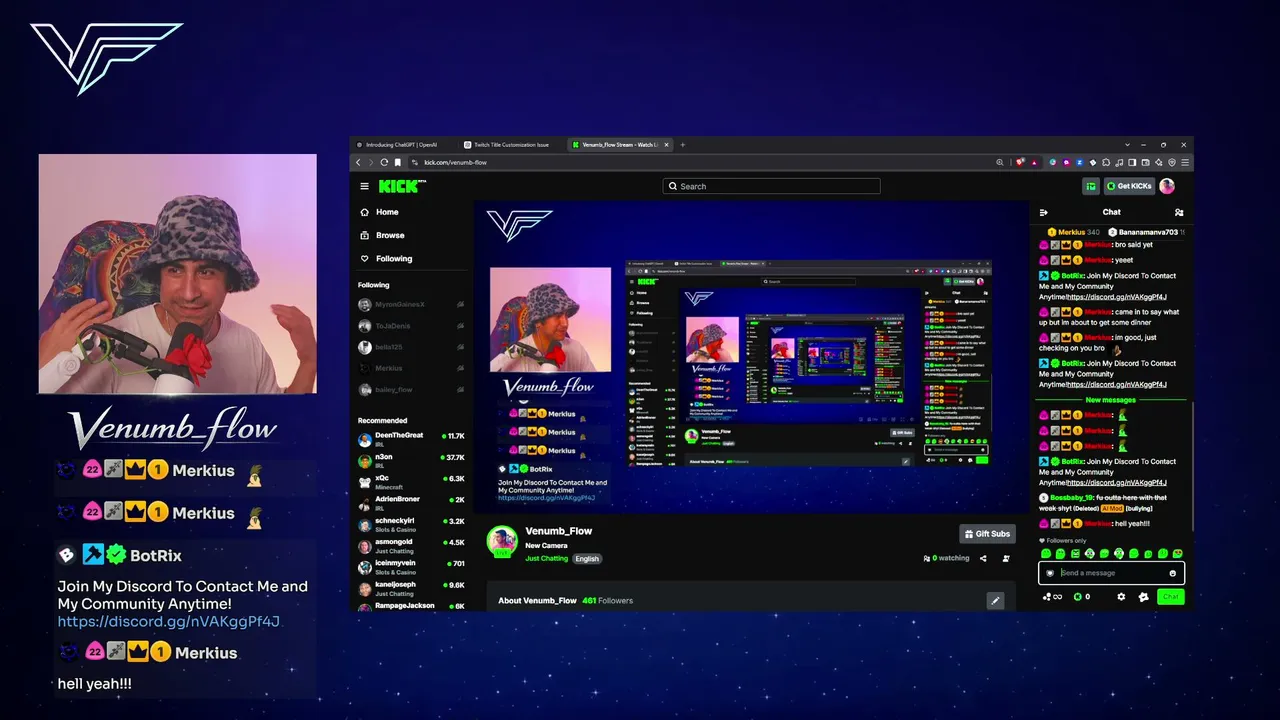Open the browser main menu
Screen dimensions: 1280x720
[1185, 162]
